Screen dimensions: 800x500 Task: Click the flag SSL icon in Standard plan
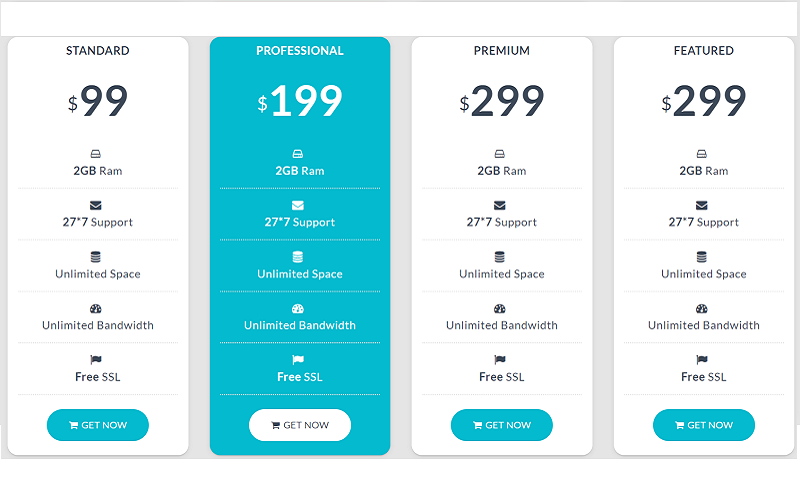coord(95,360)
